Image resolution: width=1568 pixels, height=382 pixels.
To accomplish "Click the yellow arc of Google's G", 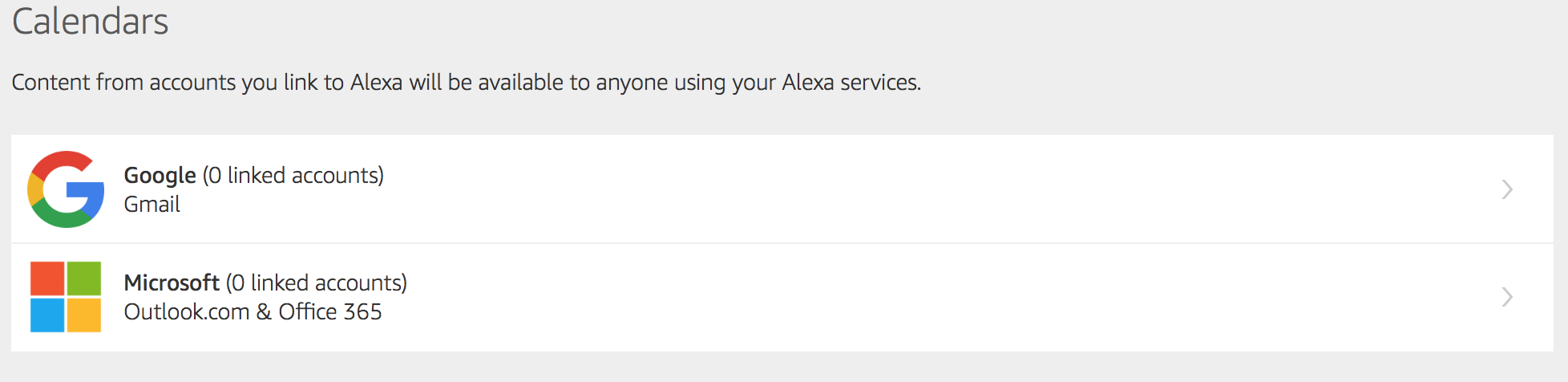I will click(x=34, y=189).
